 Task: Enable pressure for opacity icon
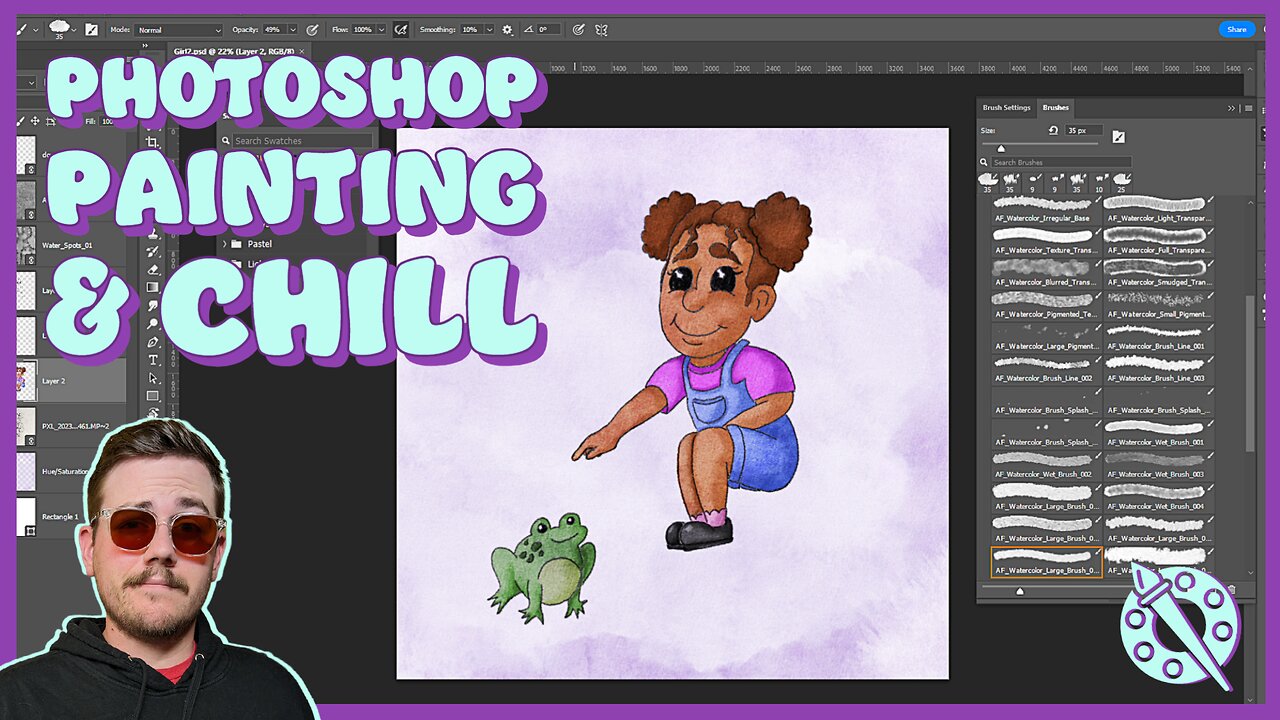(312, 30)
